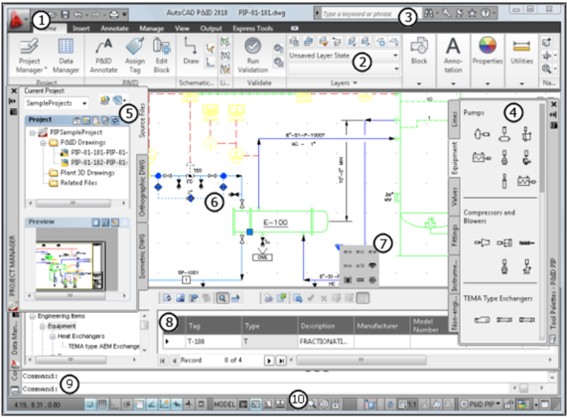Open the P&ID PIP workspace dropdown in status bar
The height and width of the screenshot is (418, 567).
tap(480, 404)
